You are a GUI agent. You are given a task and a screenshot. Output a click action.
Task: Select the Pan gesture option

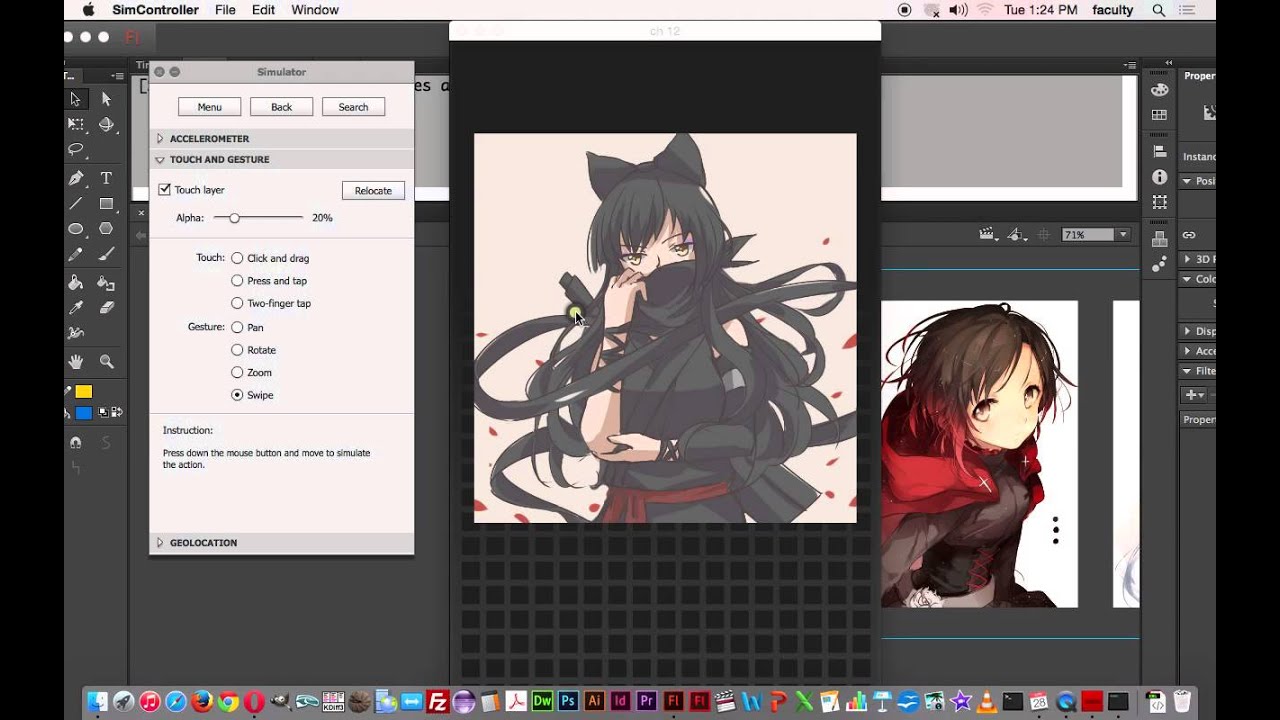coord(237,327)
